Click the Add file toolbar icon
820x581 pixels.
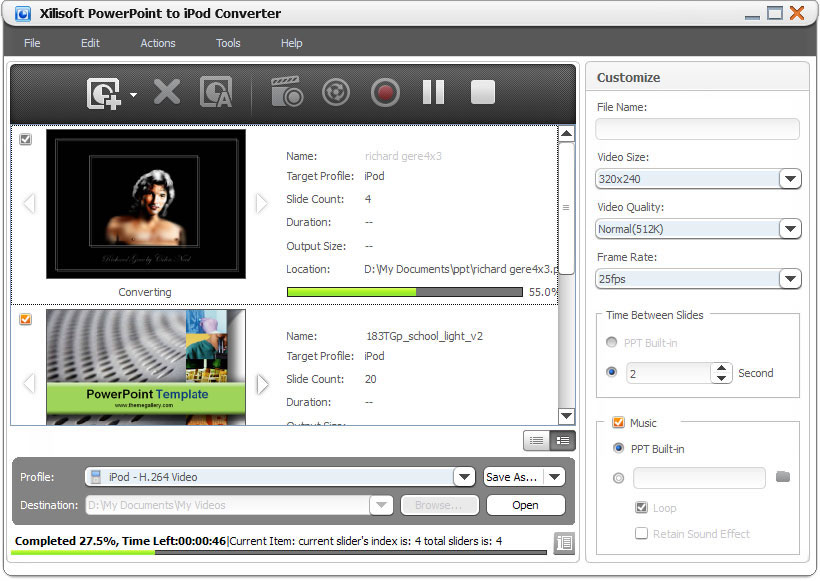pos(104,93)
